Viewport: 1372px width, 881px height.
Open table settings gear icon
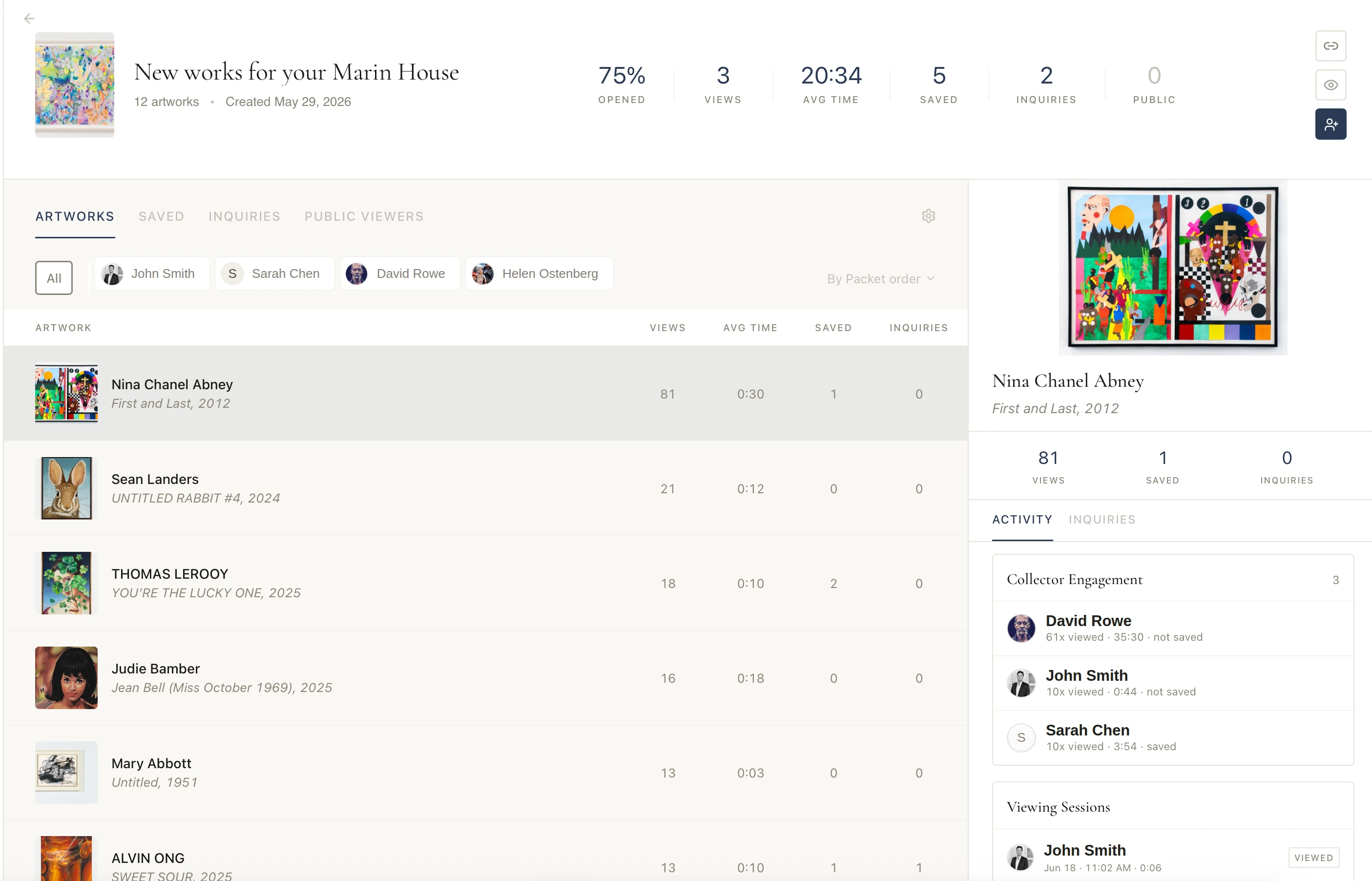(x=928, y=216)
